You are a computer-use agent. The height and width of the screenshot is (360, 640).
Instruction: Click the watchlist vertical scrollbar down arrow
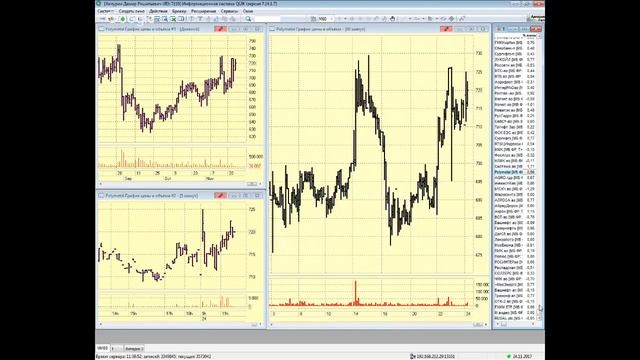pyautogui.click(x=539, y=318)
